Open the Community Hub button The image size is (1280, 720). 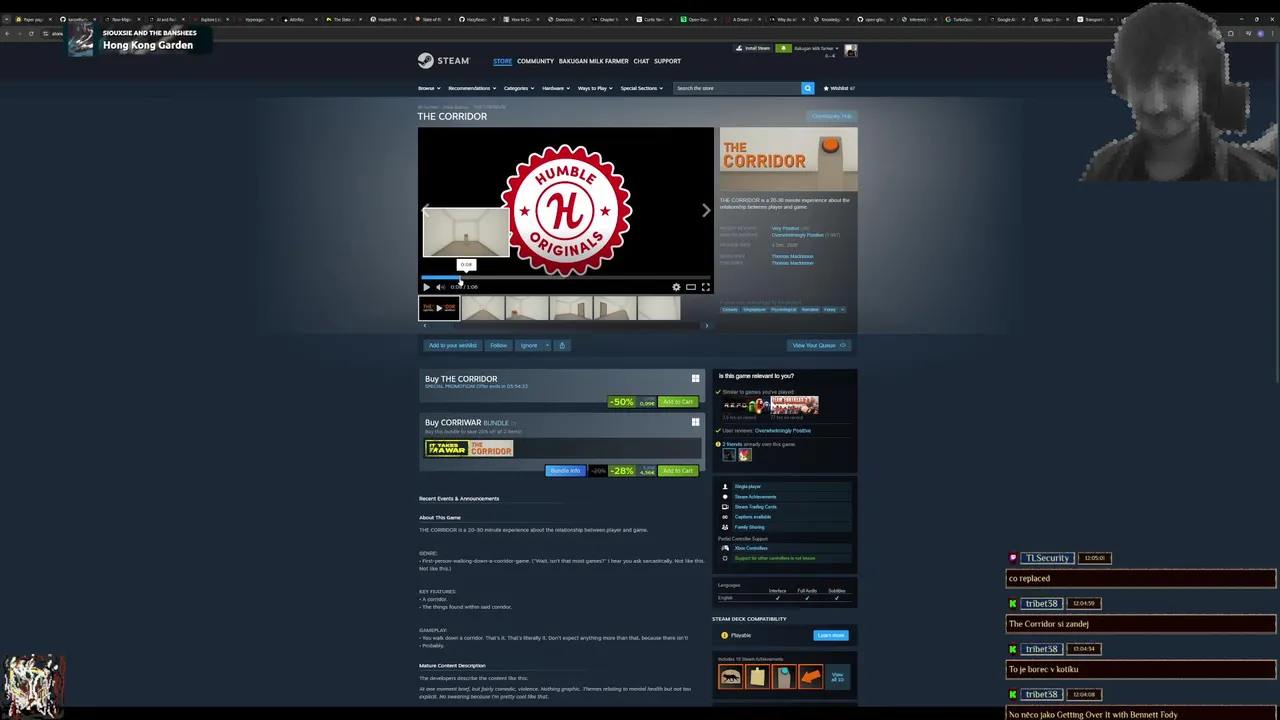pyautogui.click(x=832, y=116)
